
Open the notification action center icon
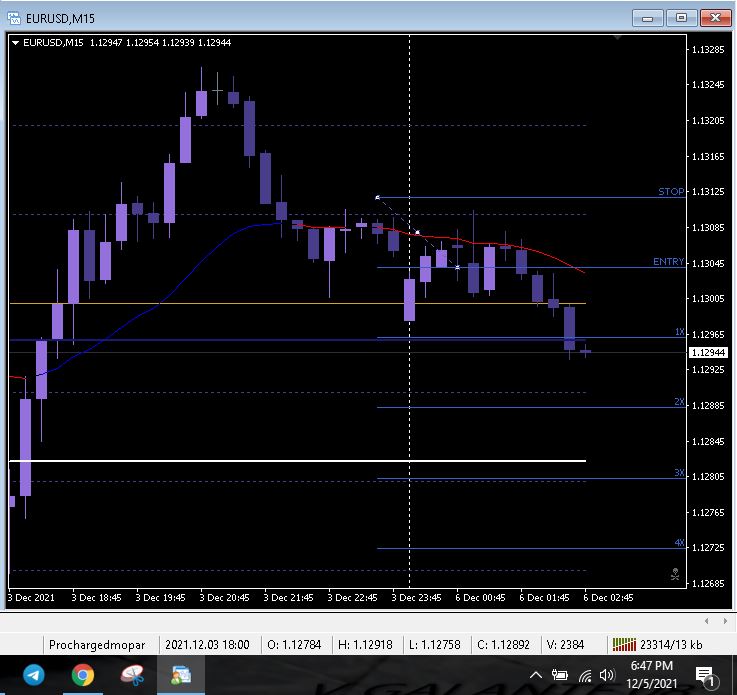705,676
